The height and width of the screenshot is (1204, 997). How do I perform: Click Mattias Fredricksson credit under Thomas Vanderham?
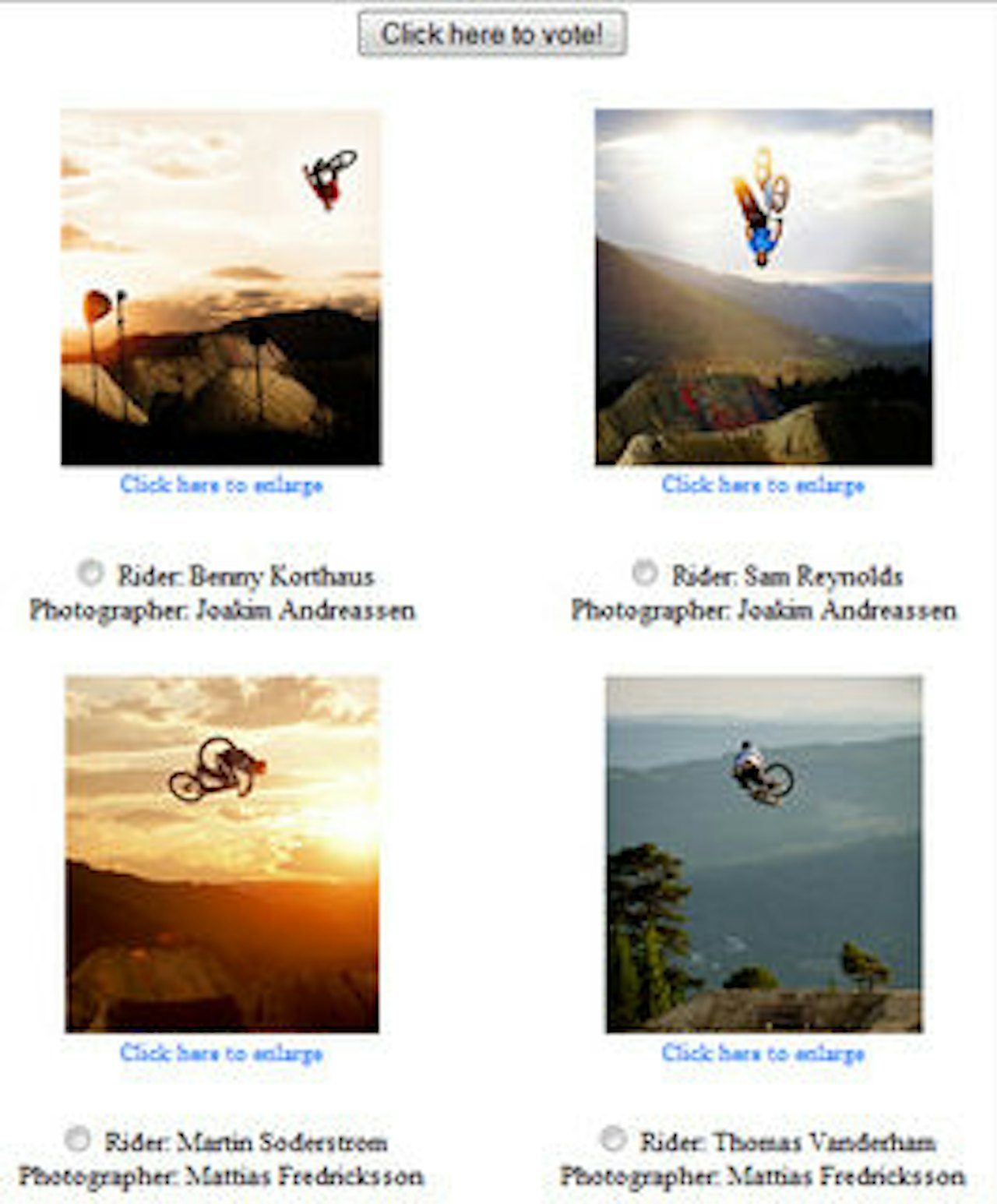point(763,1176)
